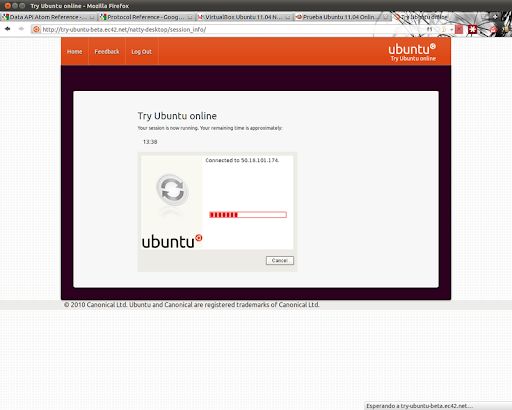Click the red connection progress bar
Screen dimensions: 512x410
coord(248,215)
